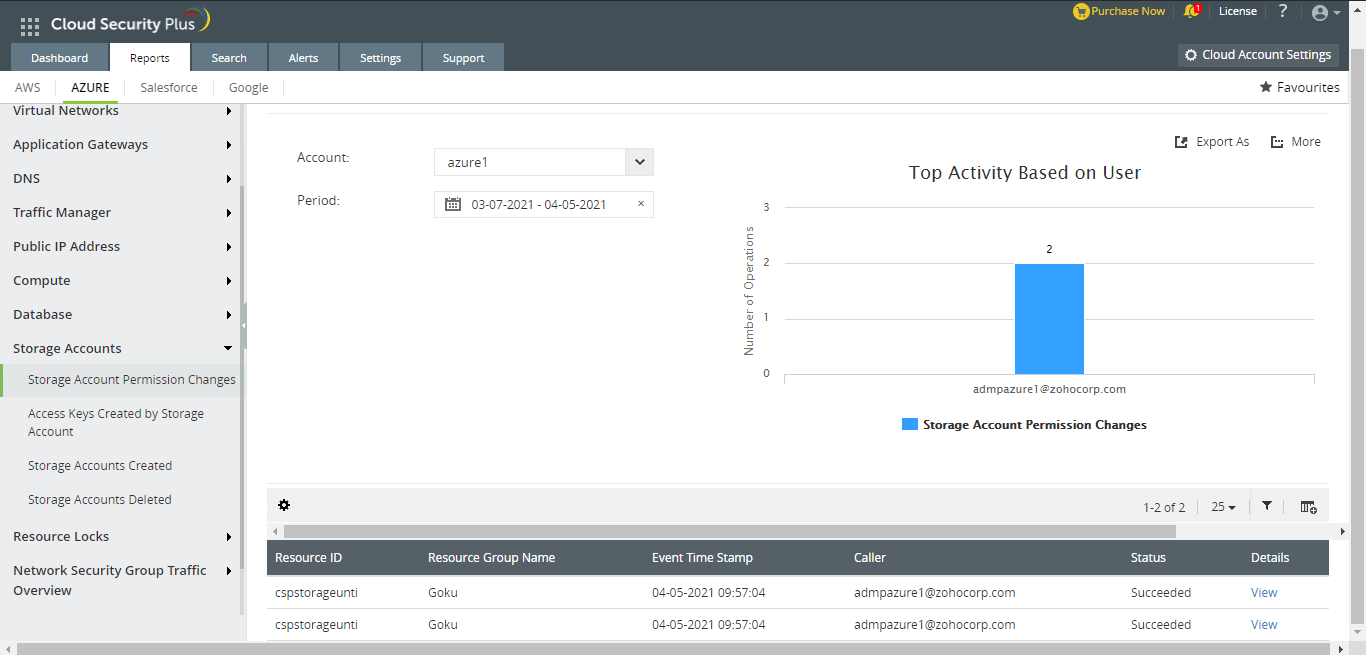The width and height of the screenshot is (1366, 655).
Task: Click the blue bar for admpazure1@zohocorp.com
Action: tap(1049, 319)
